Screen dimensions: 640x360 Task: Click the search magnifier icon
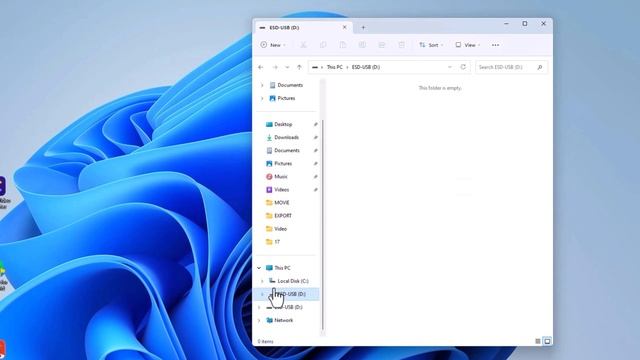(540, 67)
